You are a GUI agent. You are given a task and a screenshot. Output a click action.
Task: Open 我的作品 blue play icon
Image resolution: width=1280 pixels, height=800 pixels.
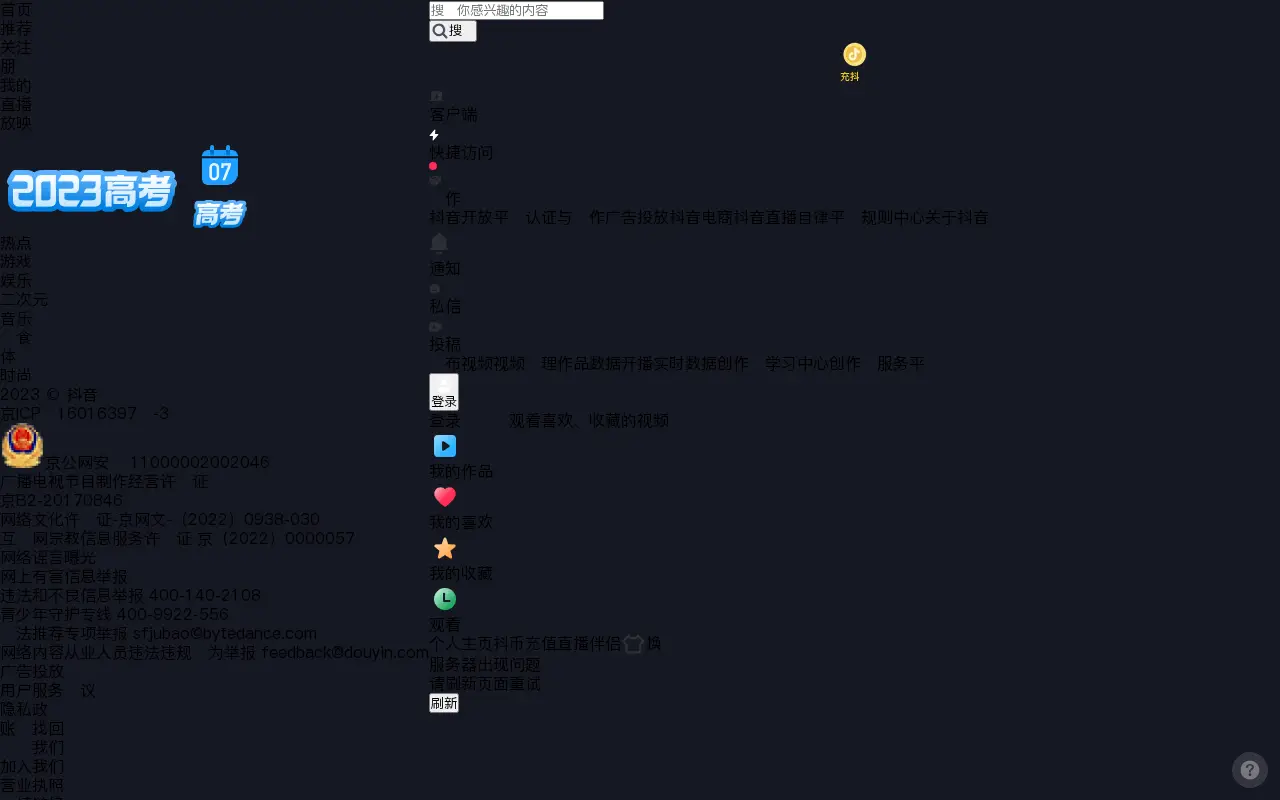(445, 446)
